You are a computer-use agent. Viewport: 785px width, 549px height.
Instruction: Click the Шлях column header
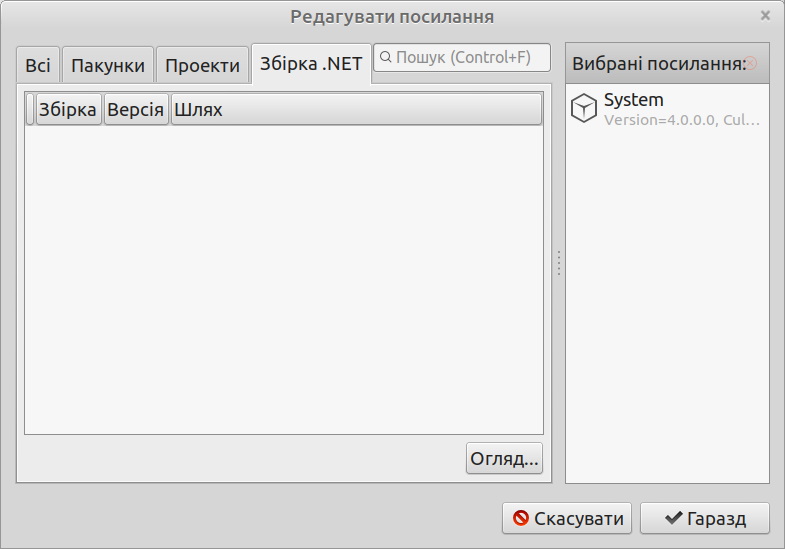[356, 109]
